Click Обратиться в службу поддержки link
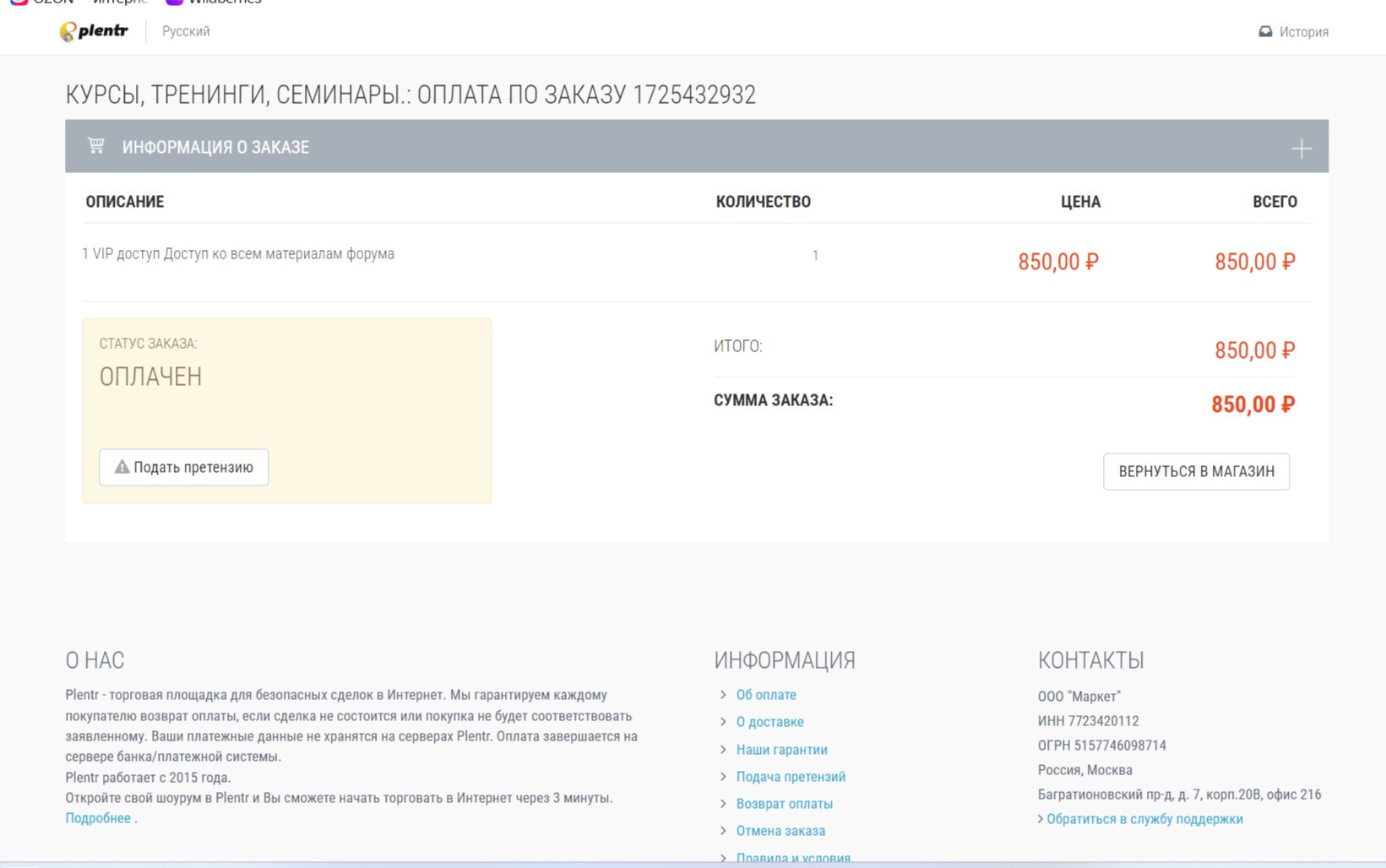This screenshot has width=1386, height=868. (1144, 819)
